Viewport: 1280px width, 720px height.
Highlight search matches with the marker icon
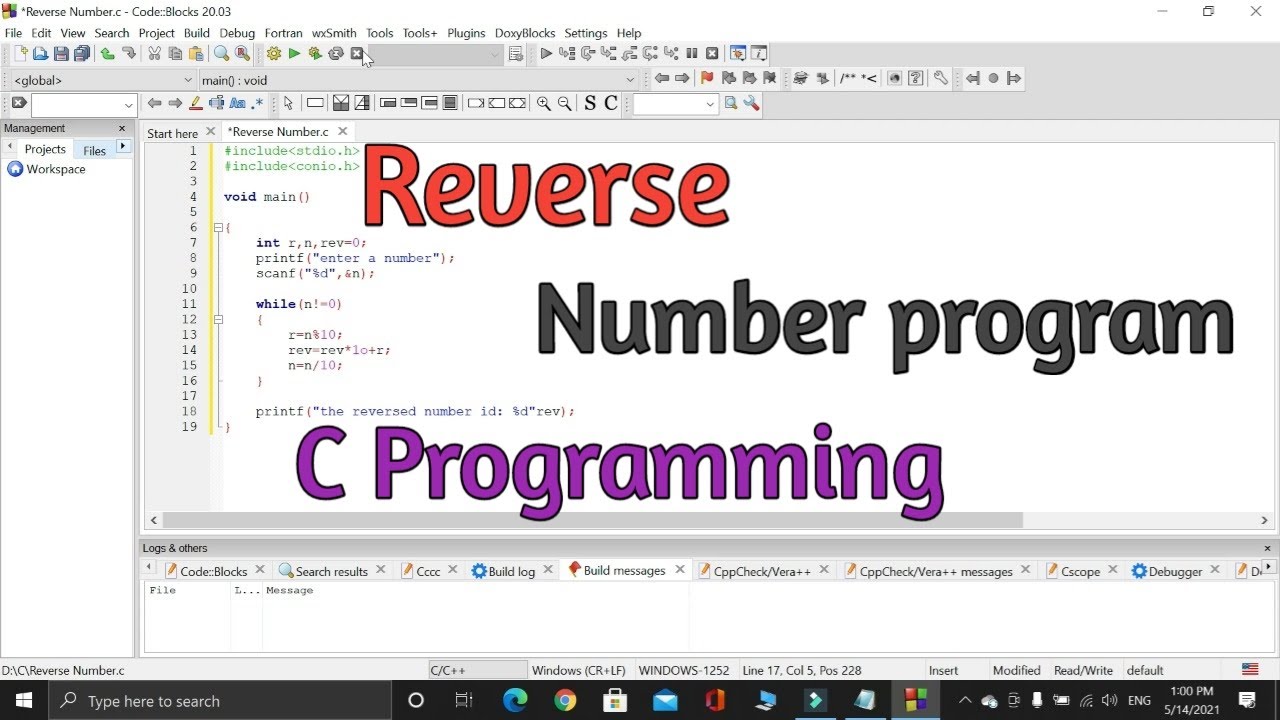(x=196, y=103)
